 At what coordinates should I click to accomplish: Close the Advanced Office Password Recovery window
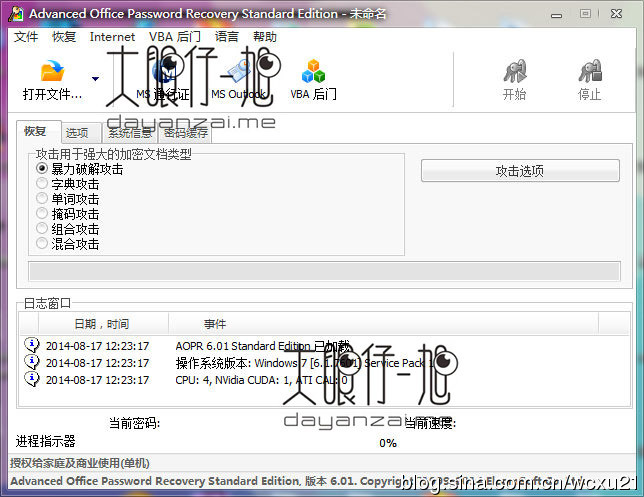[x=616, y=14]
